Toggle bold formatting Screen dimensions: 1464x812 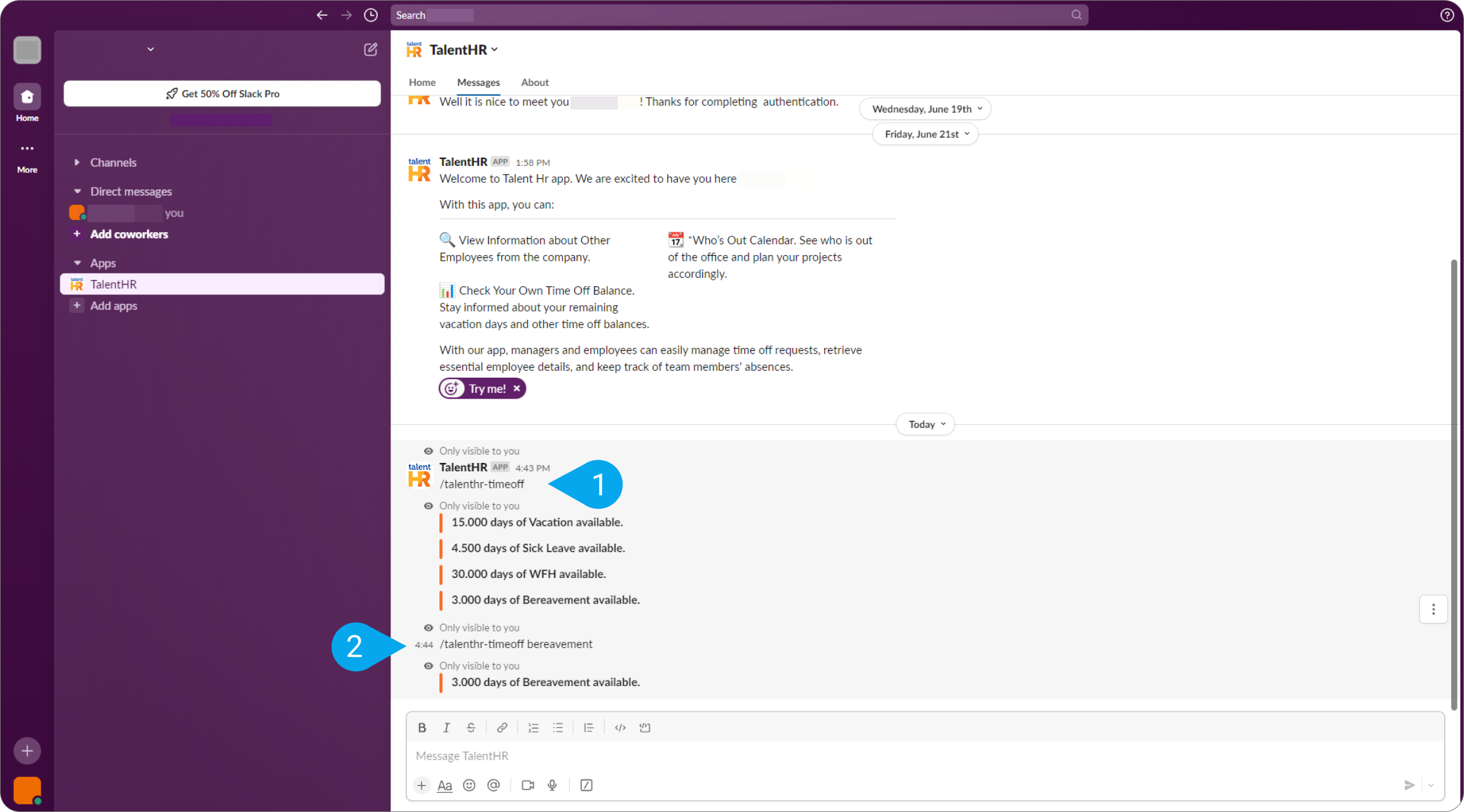click(422, 727)
